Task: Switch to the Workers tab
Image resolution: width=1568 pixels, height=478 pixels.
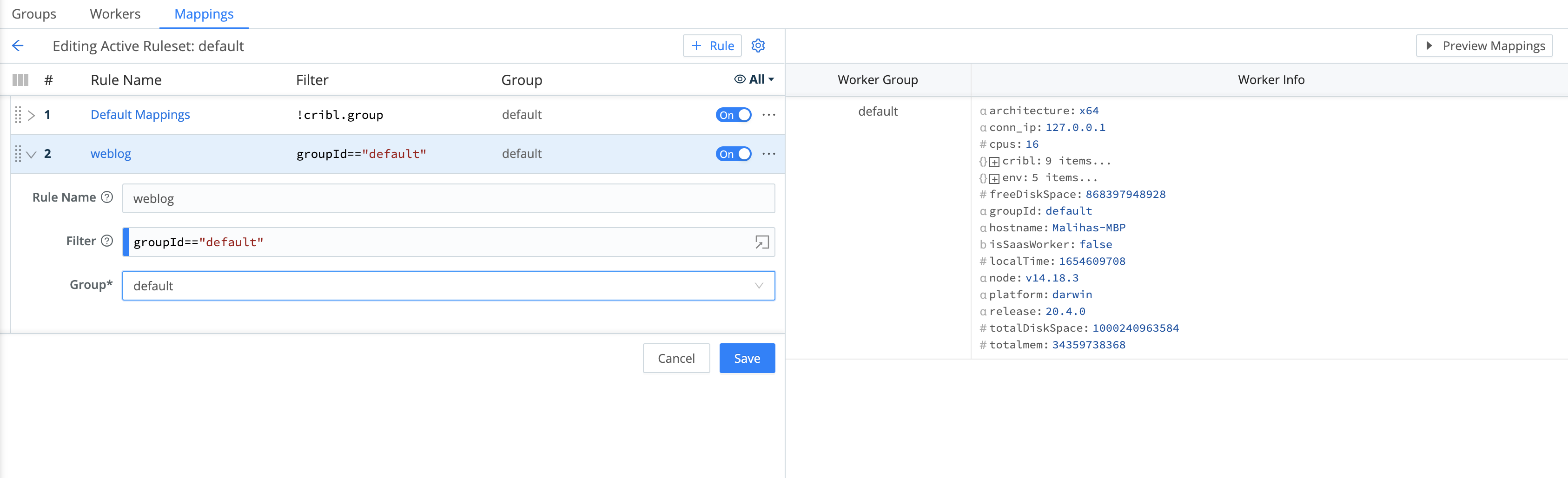Action: [x=114, y=13]
